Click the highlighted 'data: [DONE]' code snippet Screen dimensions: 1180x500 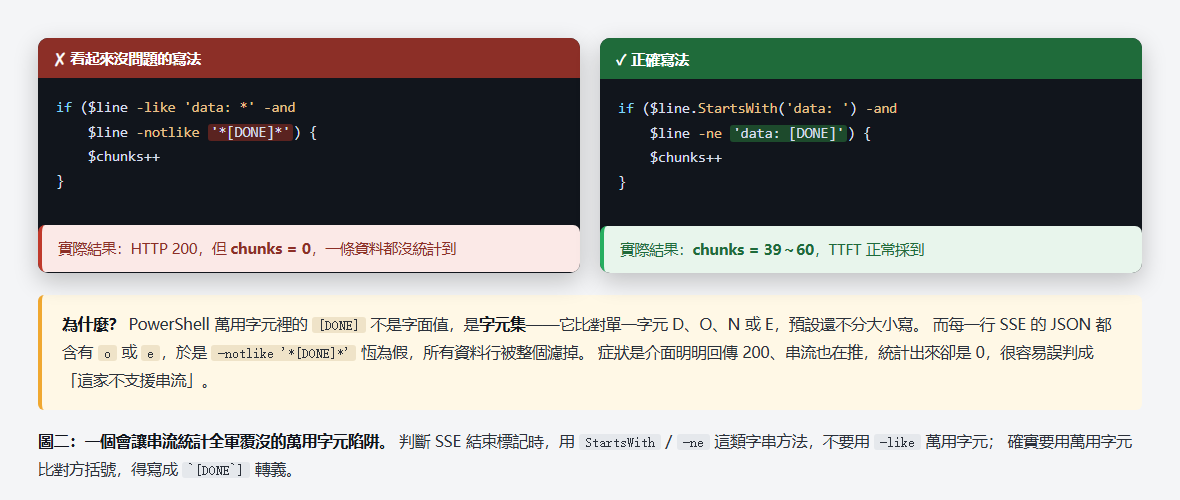(x=789, y=133)
